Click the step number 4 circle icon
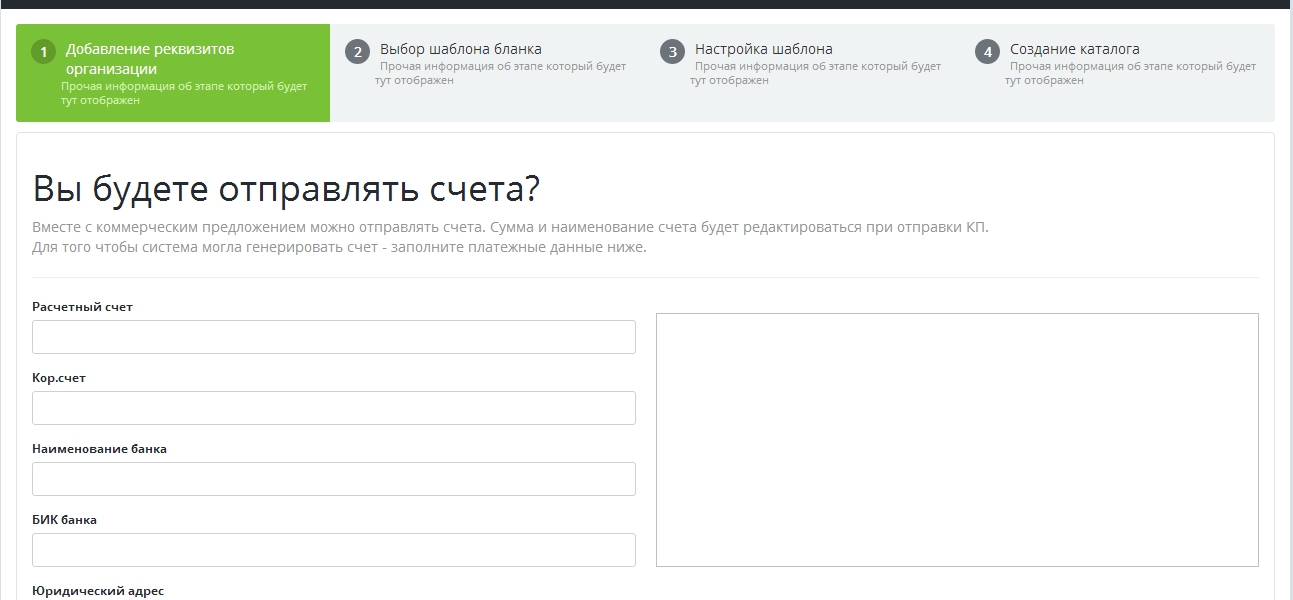 [988, 52]
